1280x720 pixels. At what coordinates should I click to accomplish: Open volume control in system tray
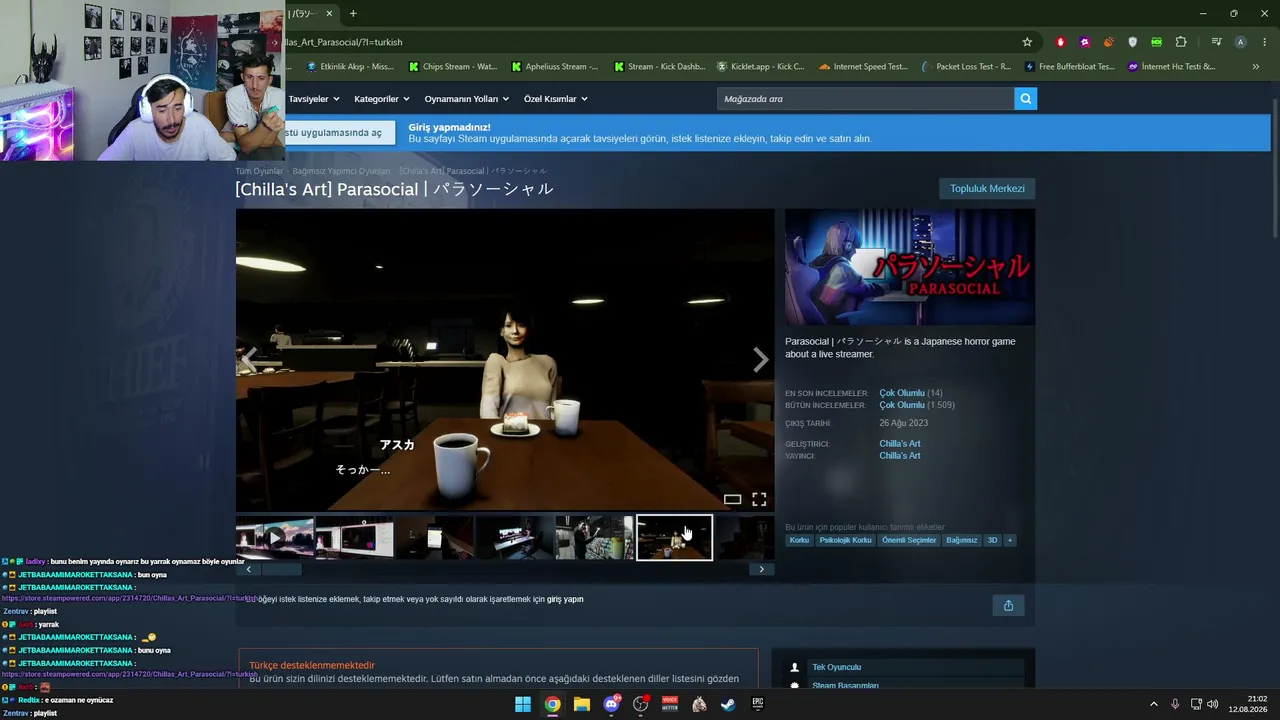(1213, 704)
